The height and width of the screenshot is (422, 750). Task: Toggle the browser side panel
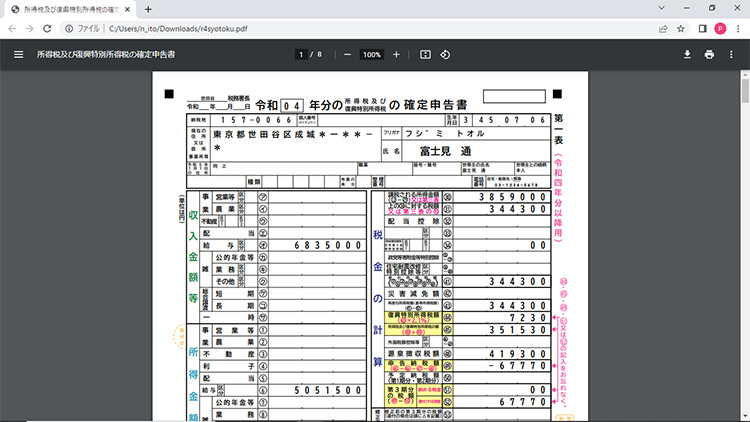click(x=701, y=29)
